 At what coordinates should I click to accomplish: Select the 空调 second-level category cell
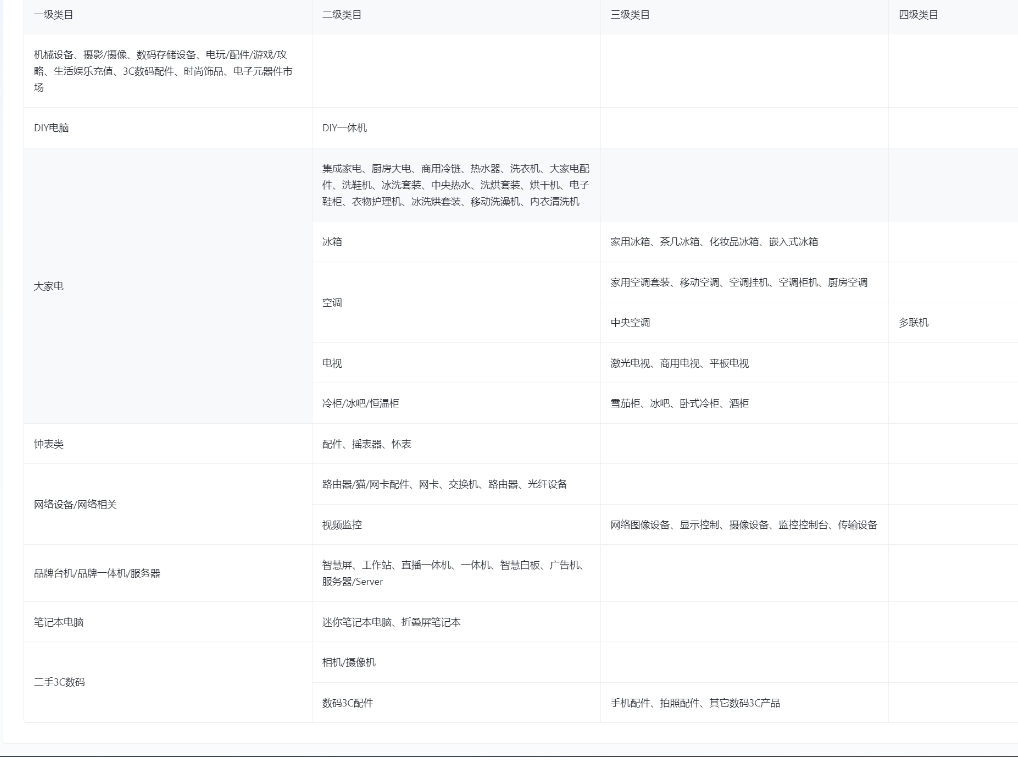pyautogui.click(x=332, y=302)
